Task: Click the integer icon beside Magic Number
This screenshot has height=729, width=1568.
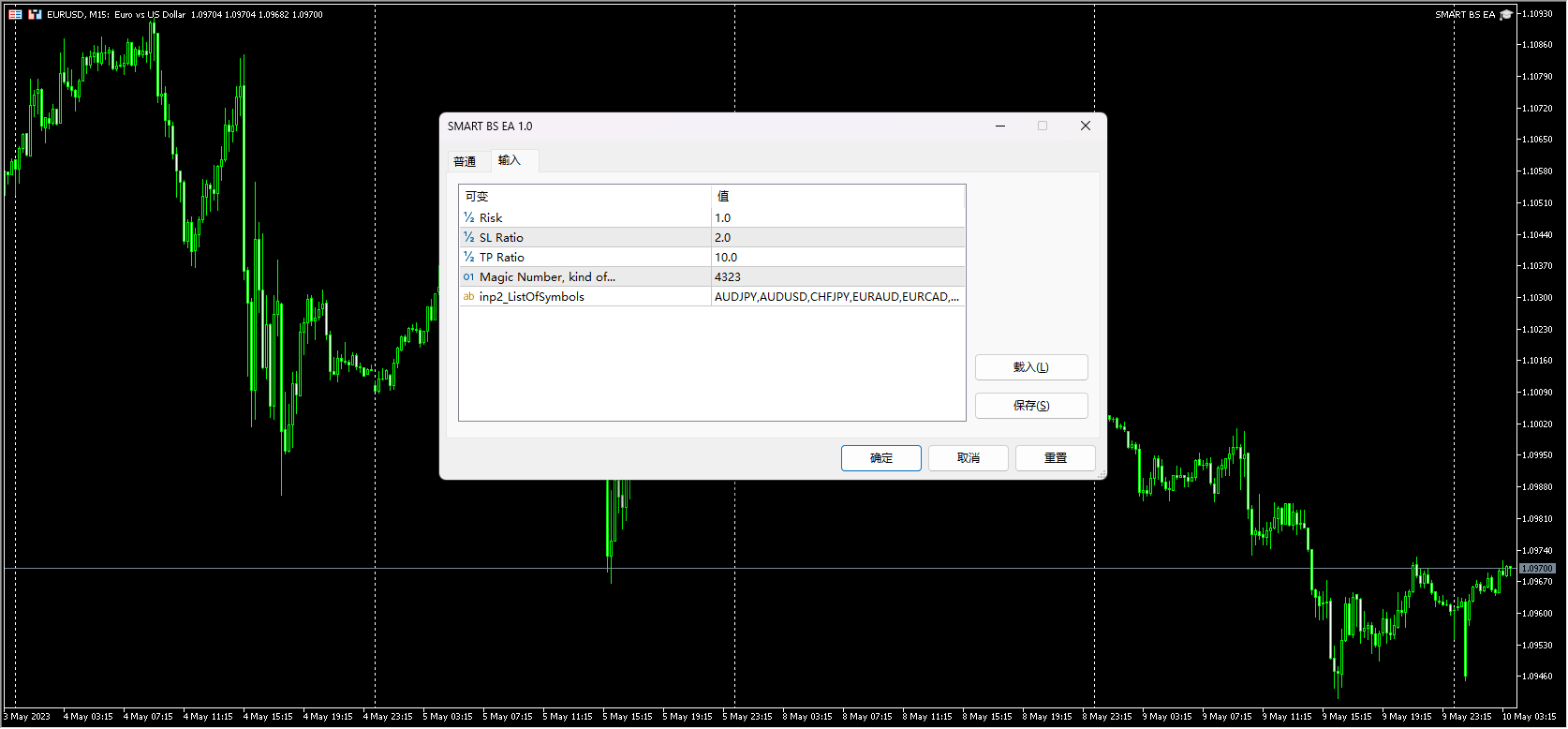Action: [468, 276]
